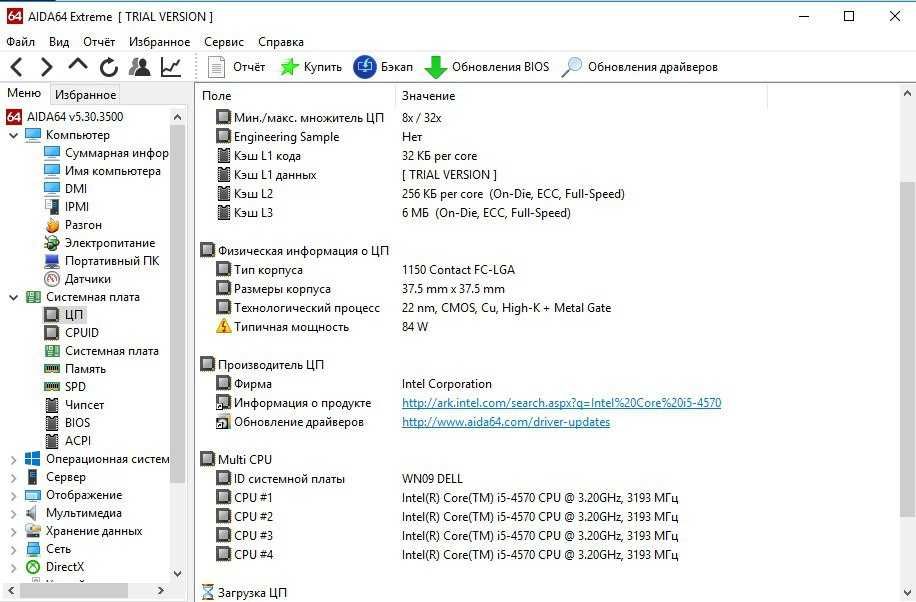Image resolution: width=916 pixels, height=602 pixels.
Task: Select Имя компьютера tree item
Action: 102,171
